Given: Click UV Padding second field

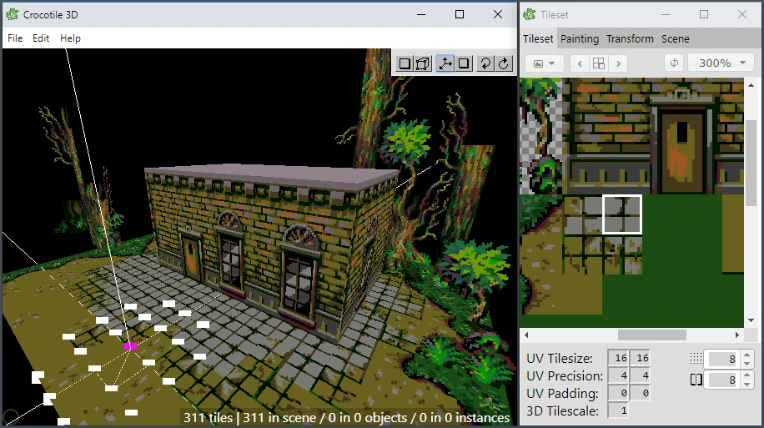Looking at the screenshot, I should point(640,393).
